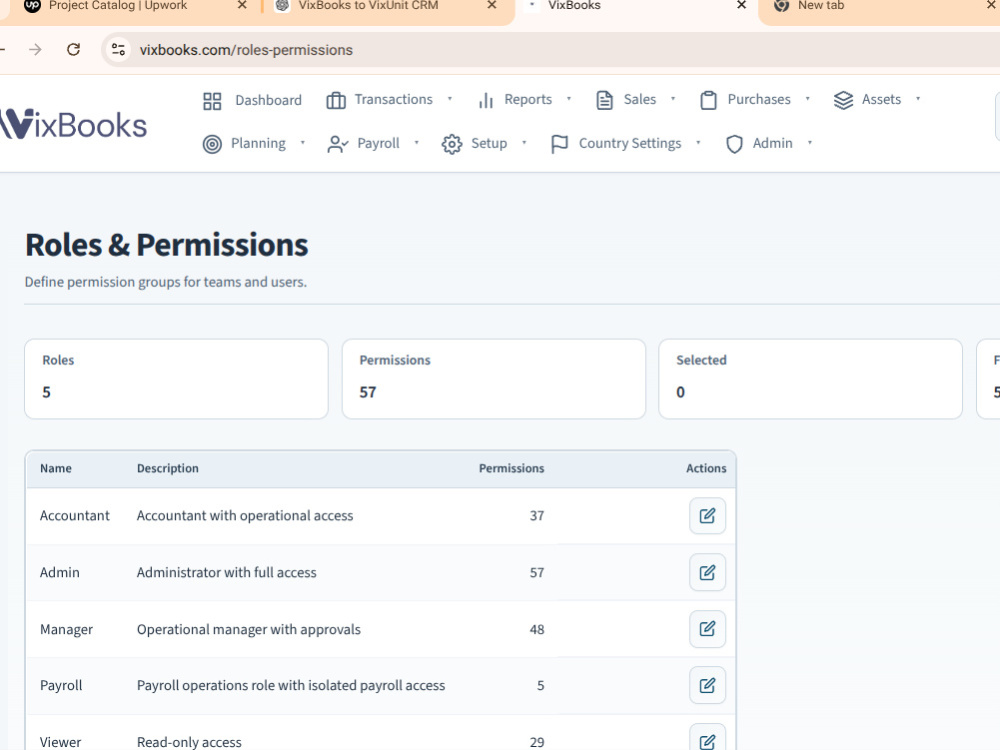Open the Transactions menu label
This screenshot has width=1000, height=750.
coord(393,99)
